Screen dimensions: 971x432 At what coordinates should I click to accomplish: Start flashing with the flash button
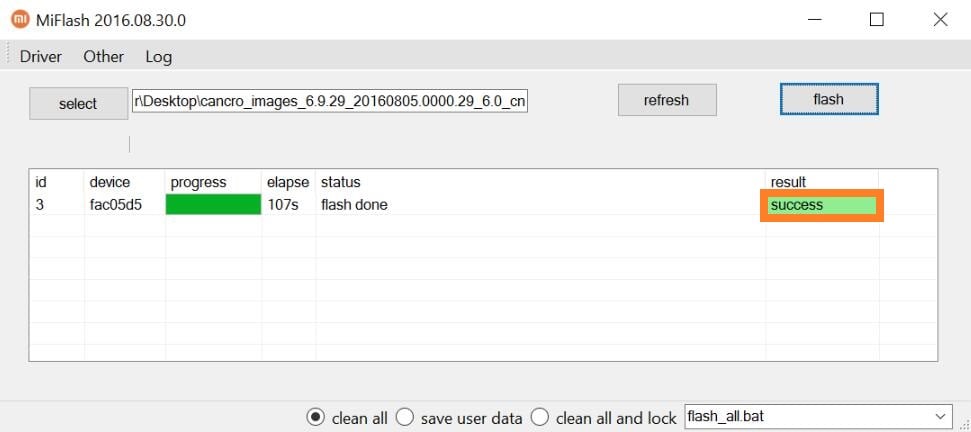(x=828, y=100)
